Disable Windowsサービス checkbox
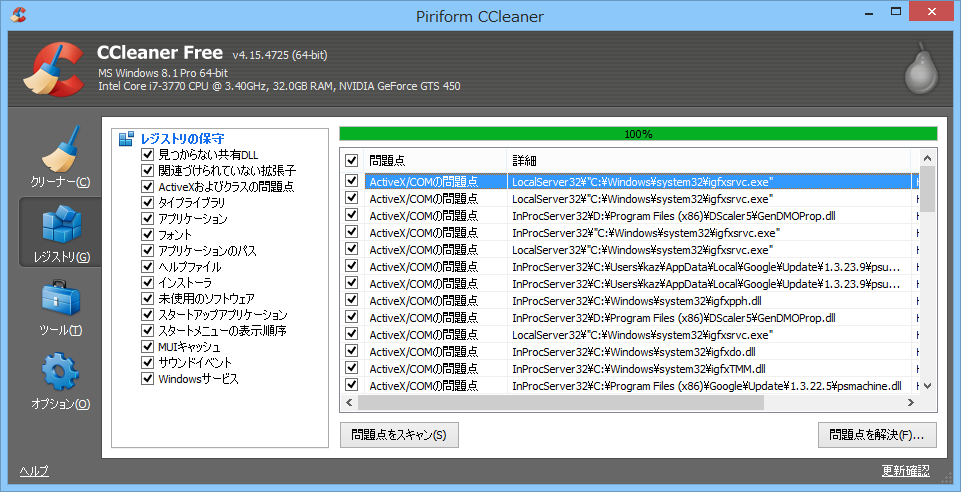 (147, 379)
